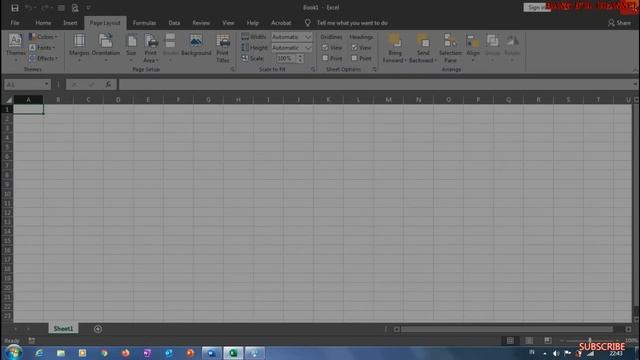640x360 pixels.
Task: Click the Print Preview quick access icon
Action: 75,8
